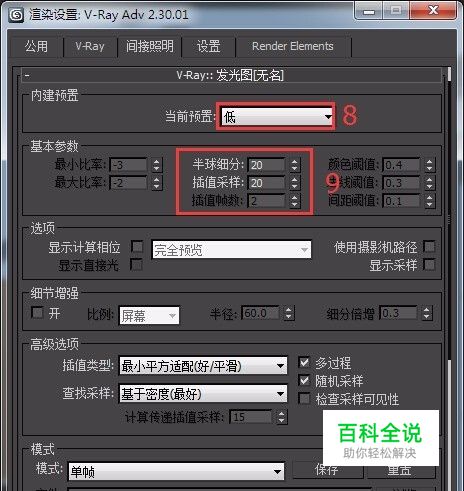Click the 细分倍增 value field
464x491 pixels.
[399, 313]
